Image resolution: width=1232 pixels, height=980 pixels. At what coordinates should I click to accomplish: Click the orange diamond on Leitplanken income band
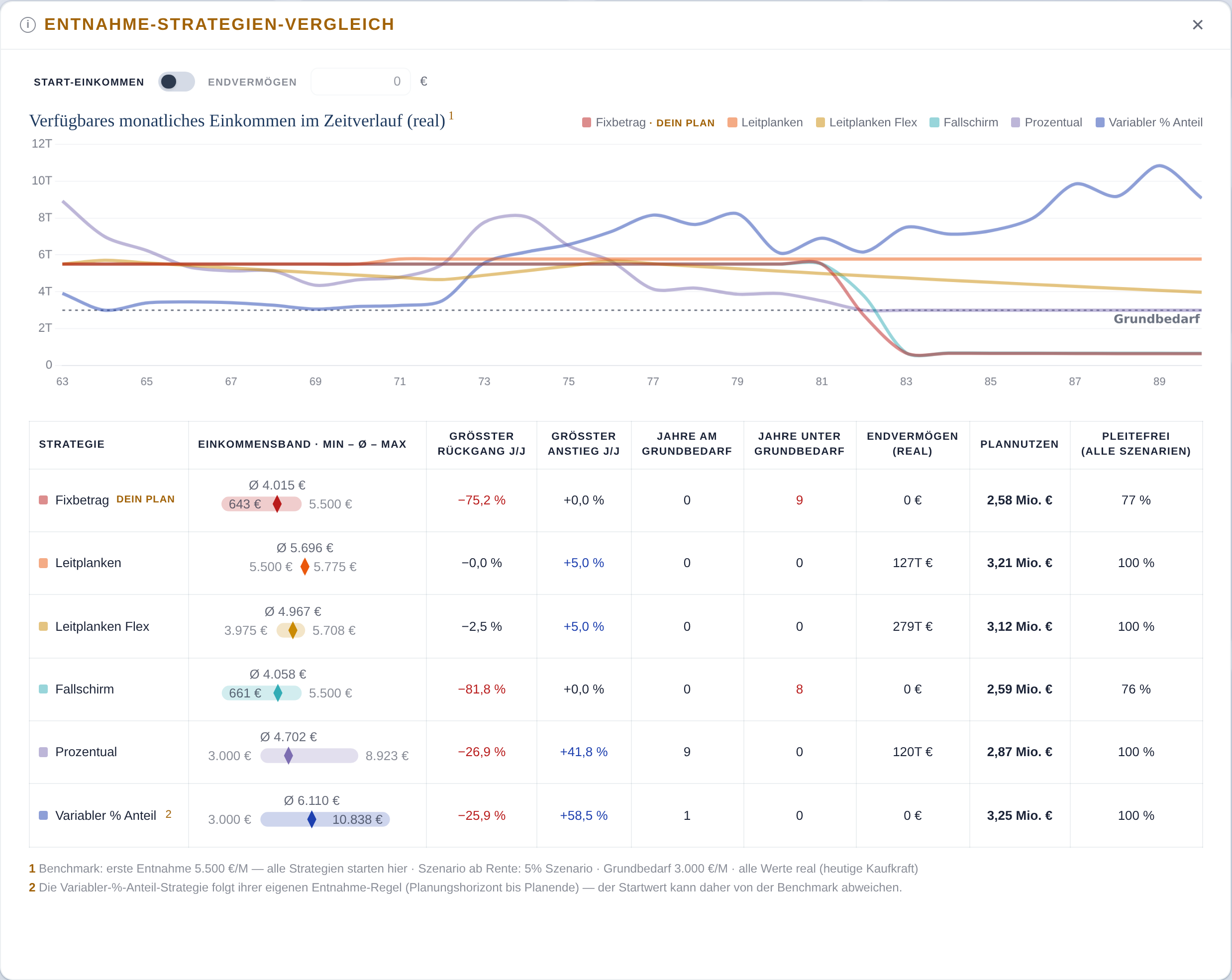tap(305, 566)
